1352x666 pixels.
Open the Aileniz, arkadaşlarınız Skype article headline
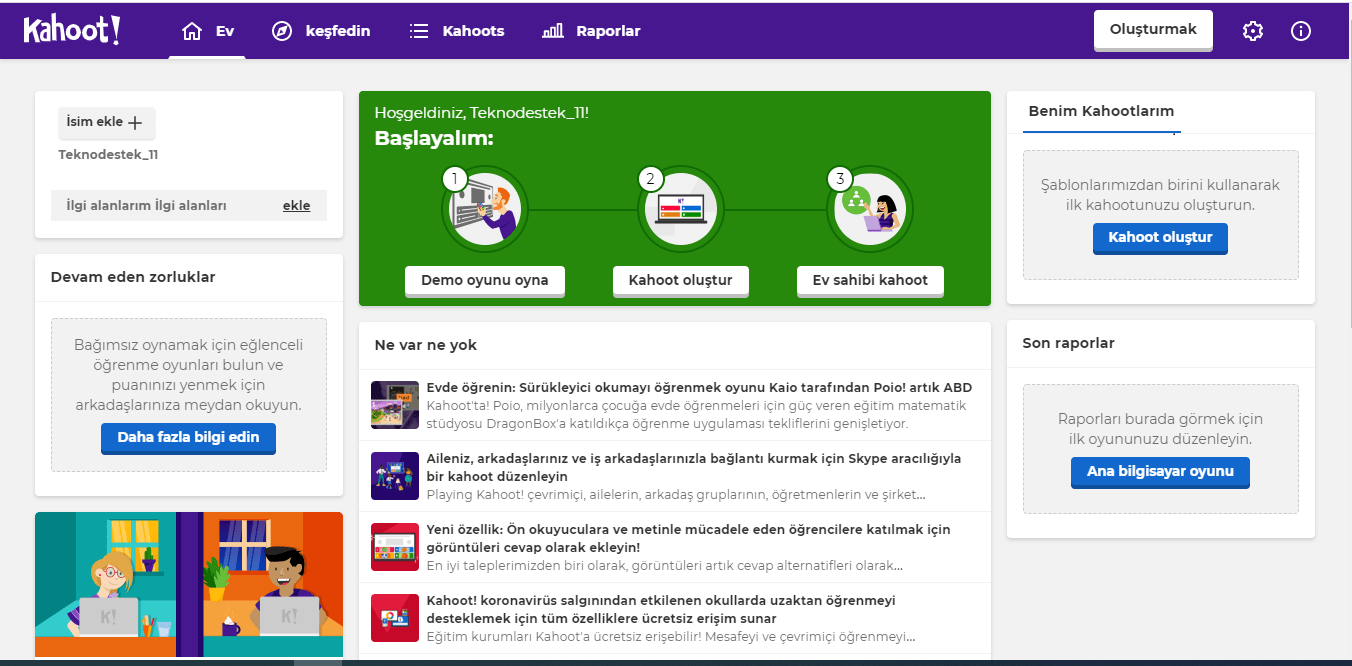[x=694, y=468]
